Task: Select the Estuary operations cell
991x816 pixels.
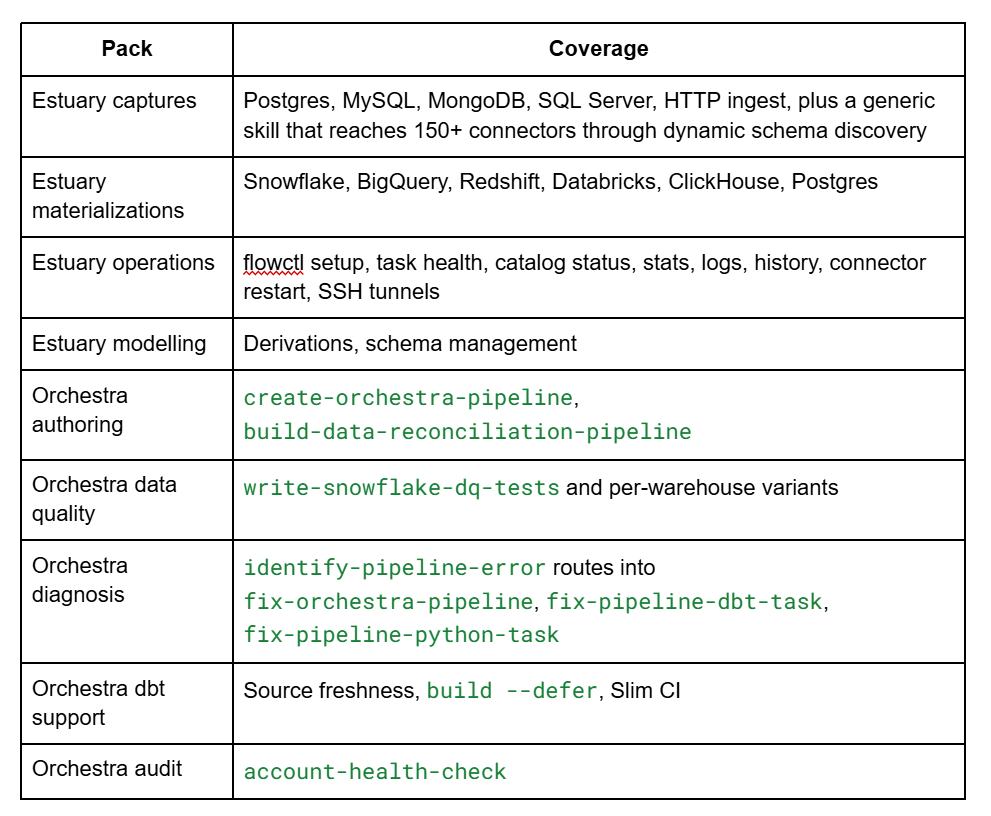Action: click(127, 277)
